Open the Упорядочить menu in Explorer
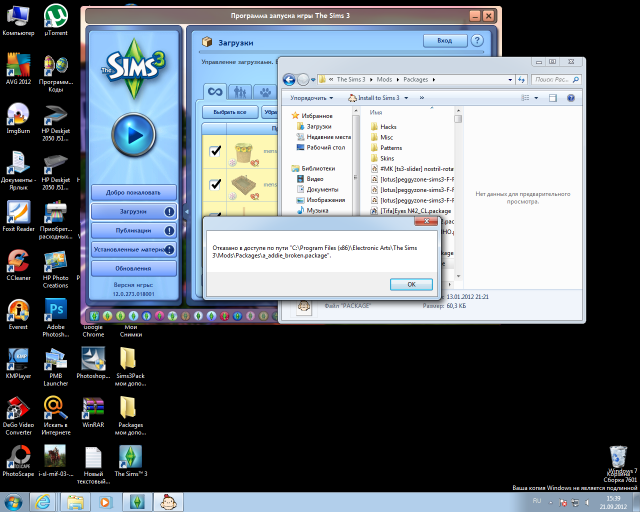640x512 pixels. [312, 98]
